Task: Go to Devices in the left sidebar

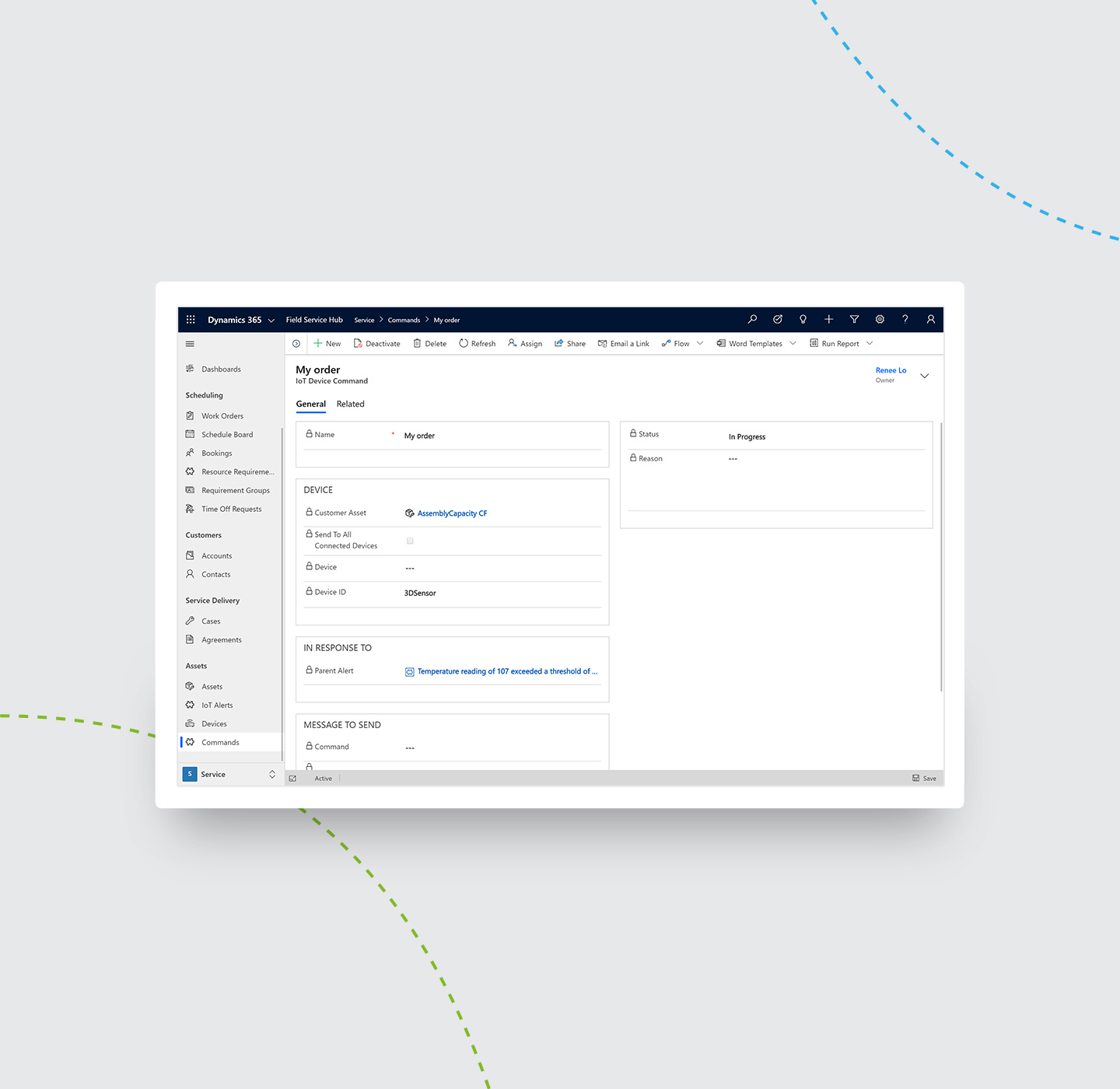Action: coord(214,723)
